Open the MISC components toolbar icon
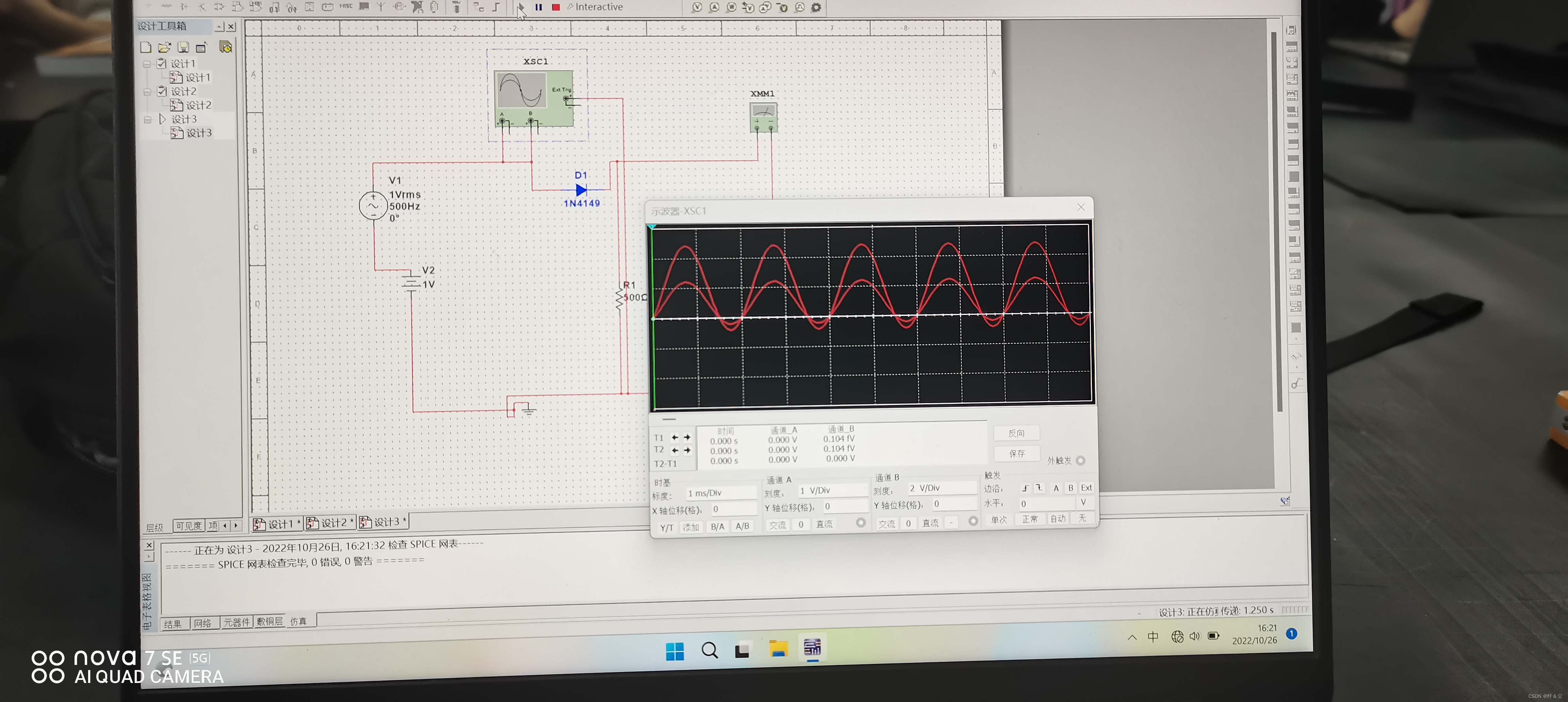Screen dimensions: 1568x702 (x=346, y=6)
